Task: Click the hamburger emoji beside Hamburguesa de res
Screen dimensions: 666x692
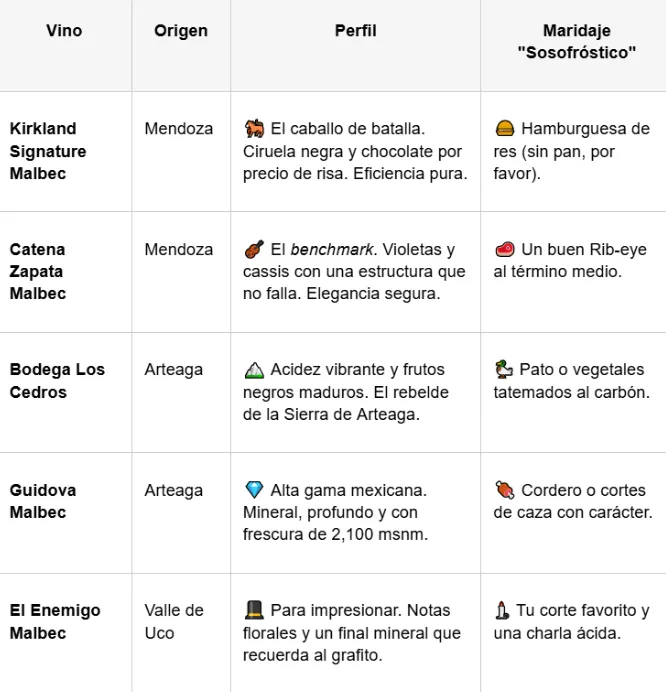Action: 504,129
